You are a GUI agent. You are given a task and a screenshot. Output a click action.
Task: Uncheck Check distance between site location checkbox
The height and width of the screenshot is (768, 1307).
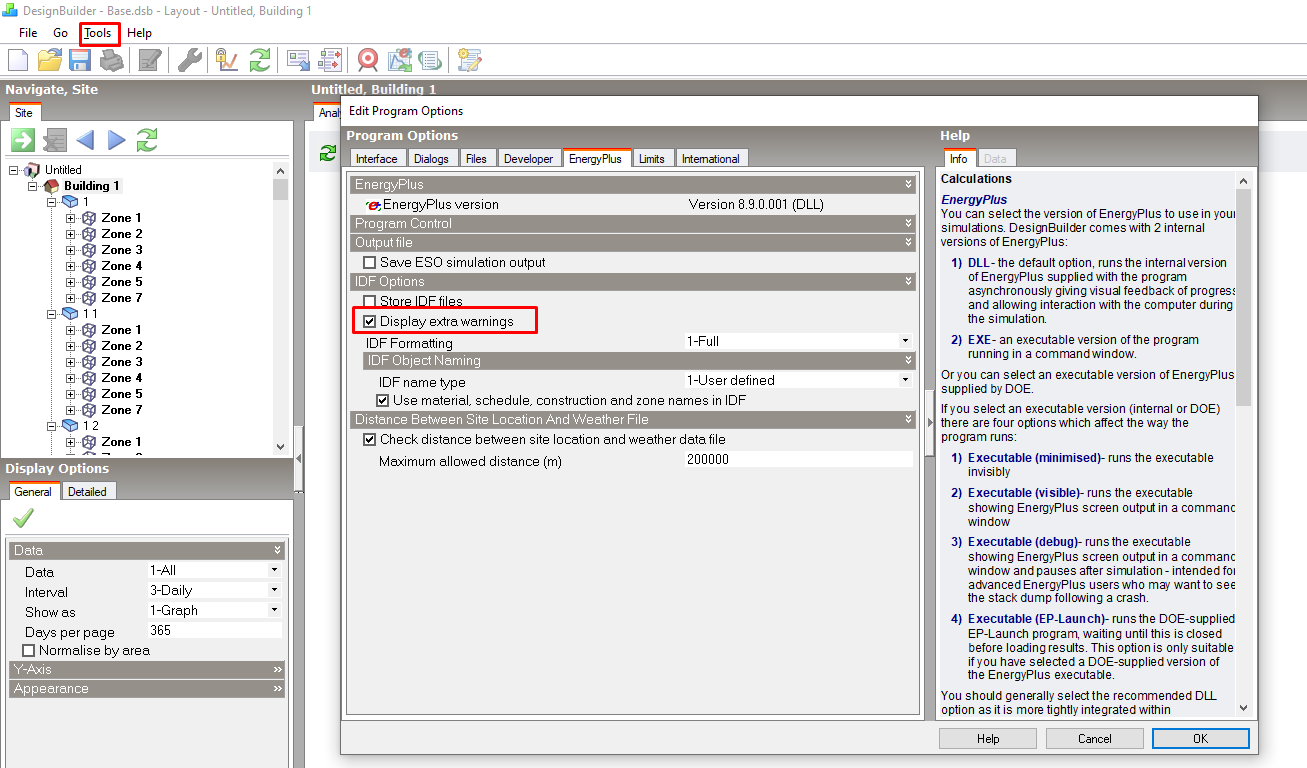click(x=370, y=439)
